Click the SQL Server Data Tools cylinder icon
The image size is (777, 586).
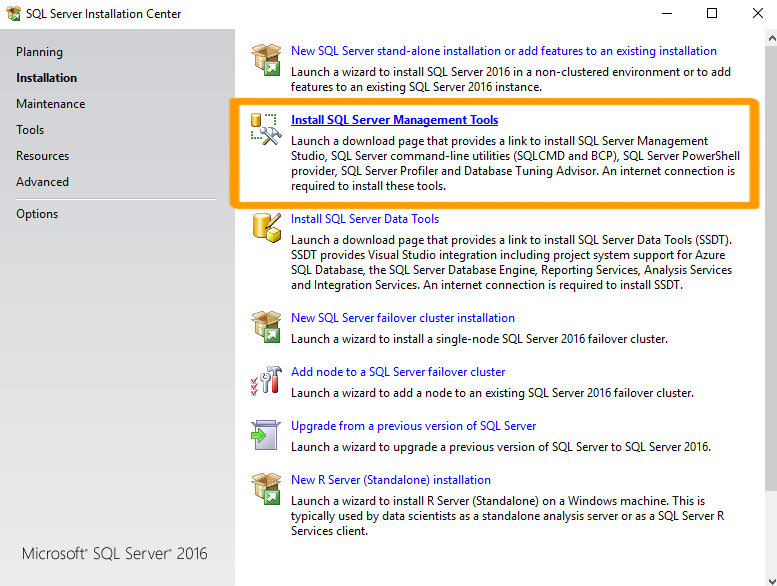click(x=267, y=228)
